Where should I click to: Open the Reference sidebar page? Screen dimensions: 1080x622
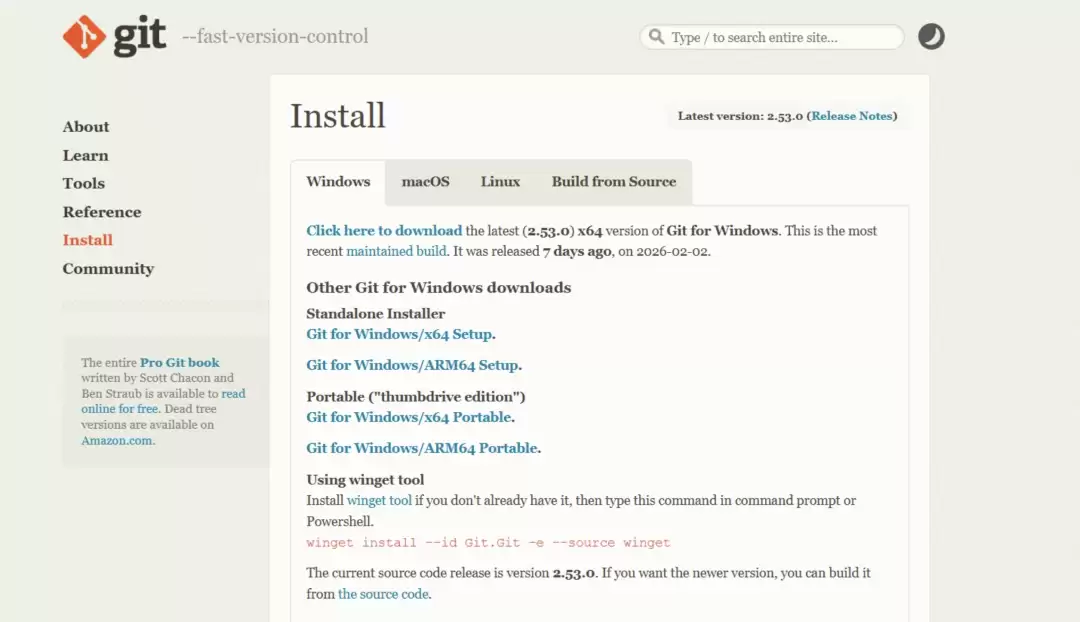[x=102, y=212]
